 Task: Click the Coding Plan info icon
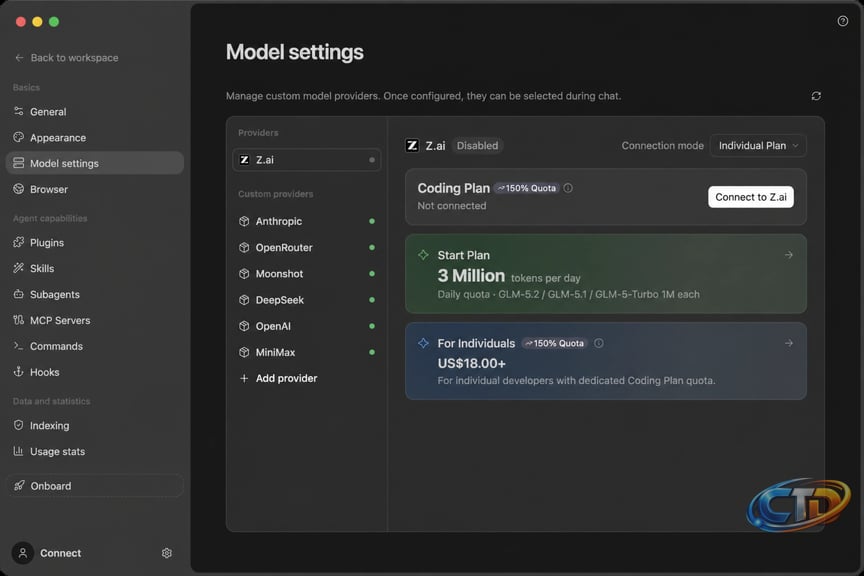click(568, 188)
